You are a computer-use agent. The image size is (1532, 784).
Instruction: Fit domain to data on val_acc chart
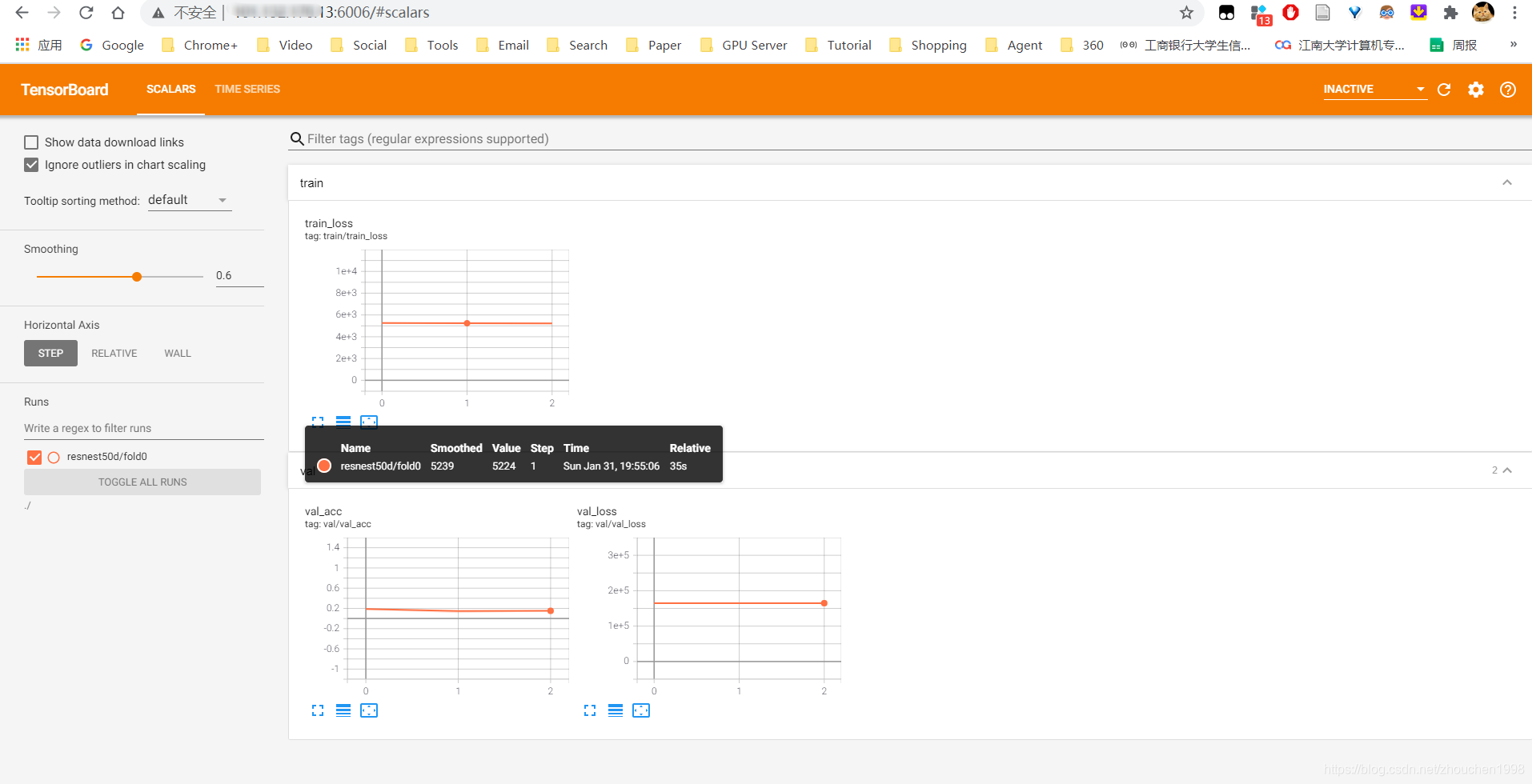369,710
